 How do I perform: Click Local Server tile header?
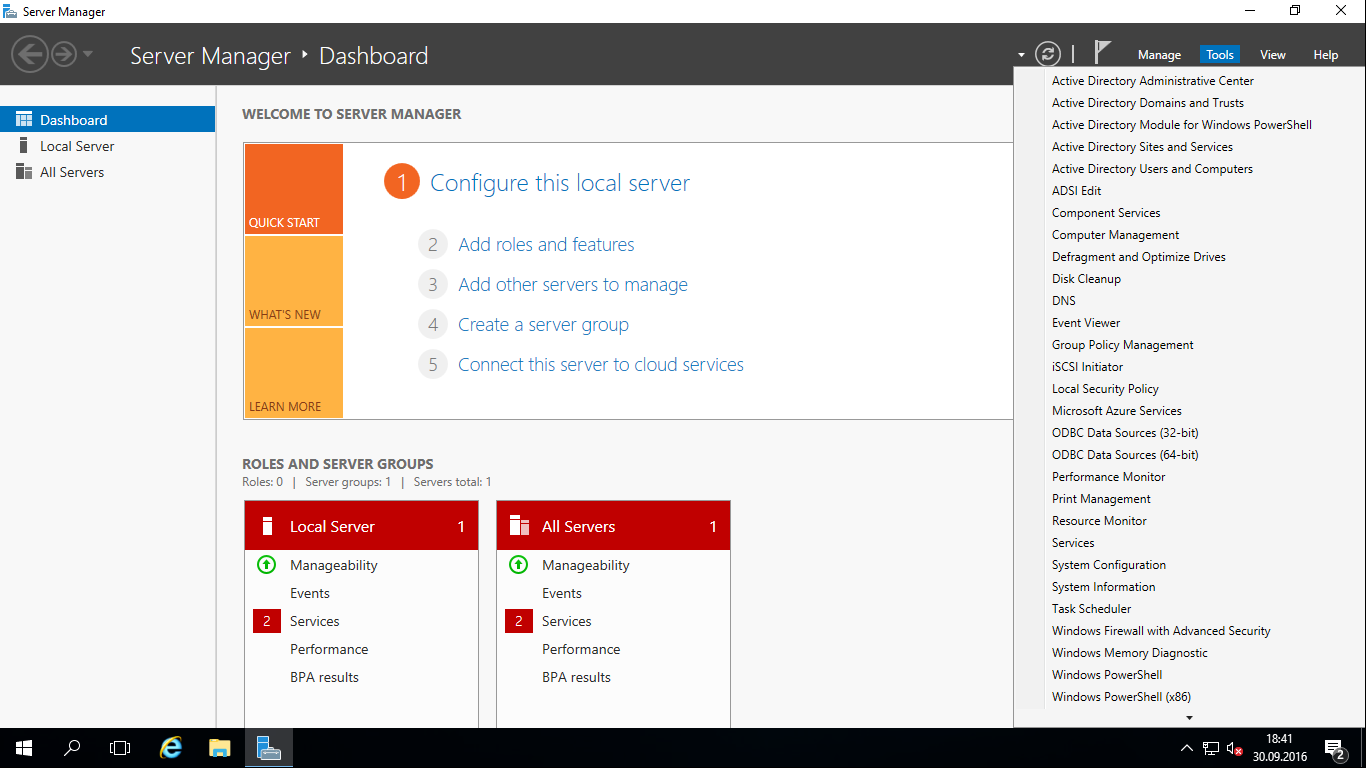[x=361, y=526]
